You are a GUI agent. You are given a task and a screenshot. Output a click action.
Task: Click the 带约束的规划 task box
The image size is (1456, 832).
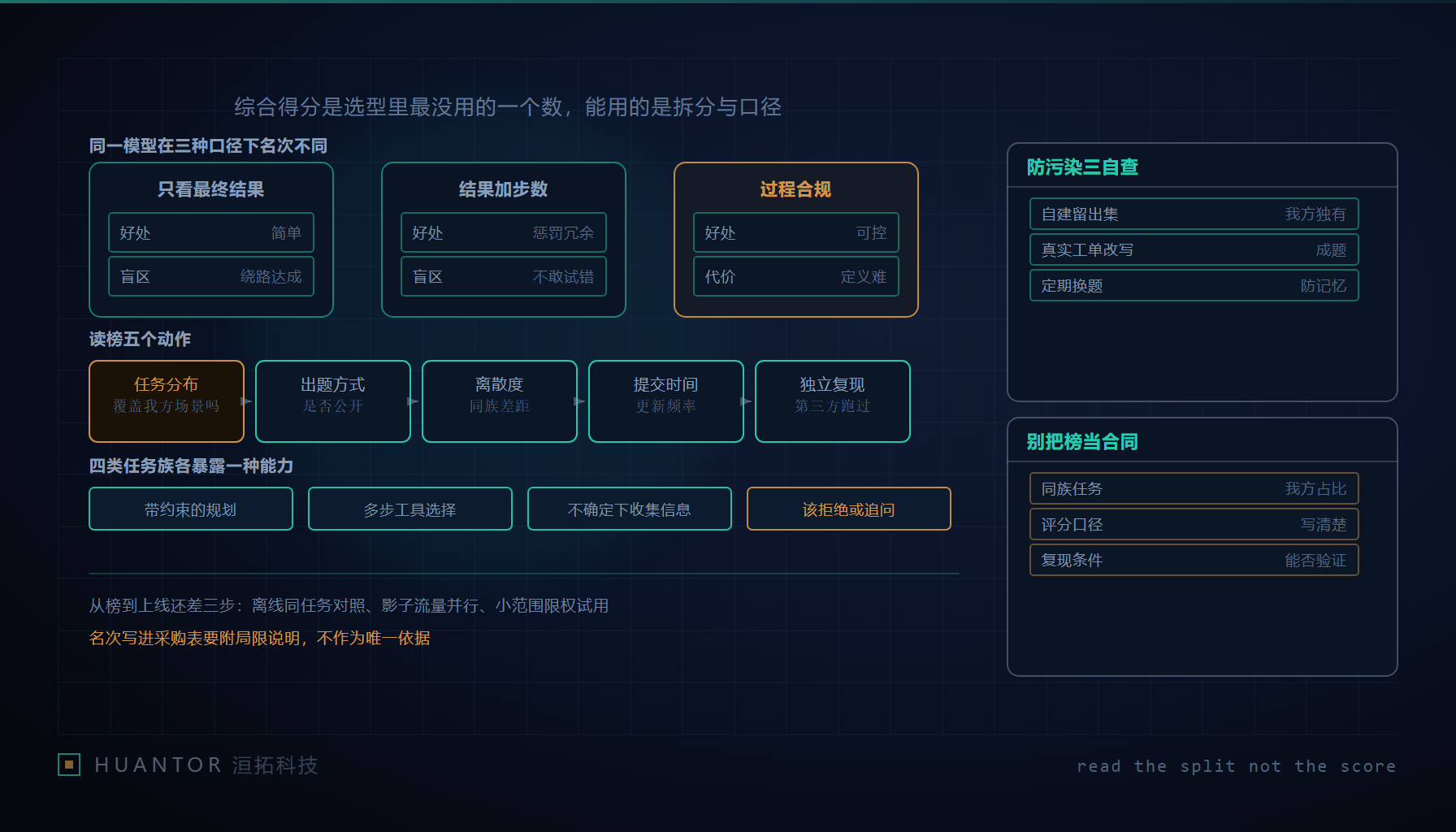tap(191, 509)
